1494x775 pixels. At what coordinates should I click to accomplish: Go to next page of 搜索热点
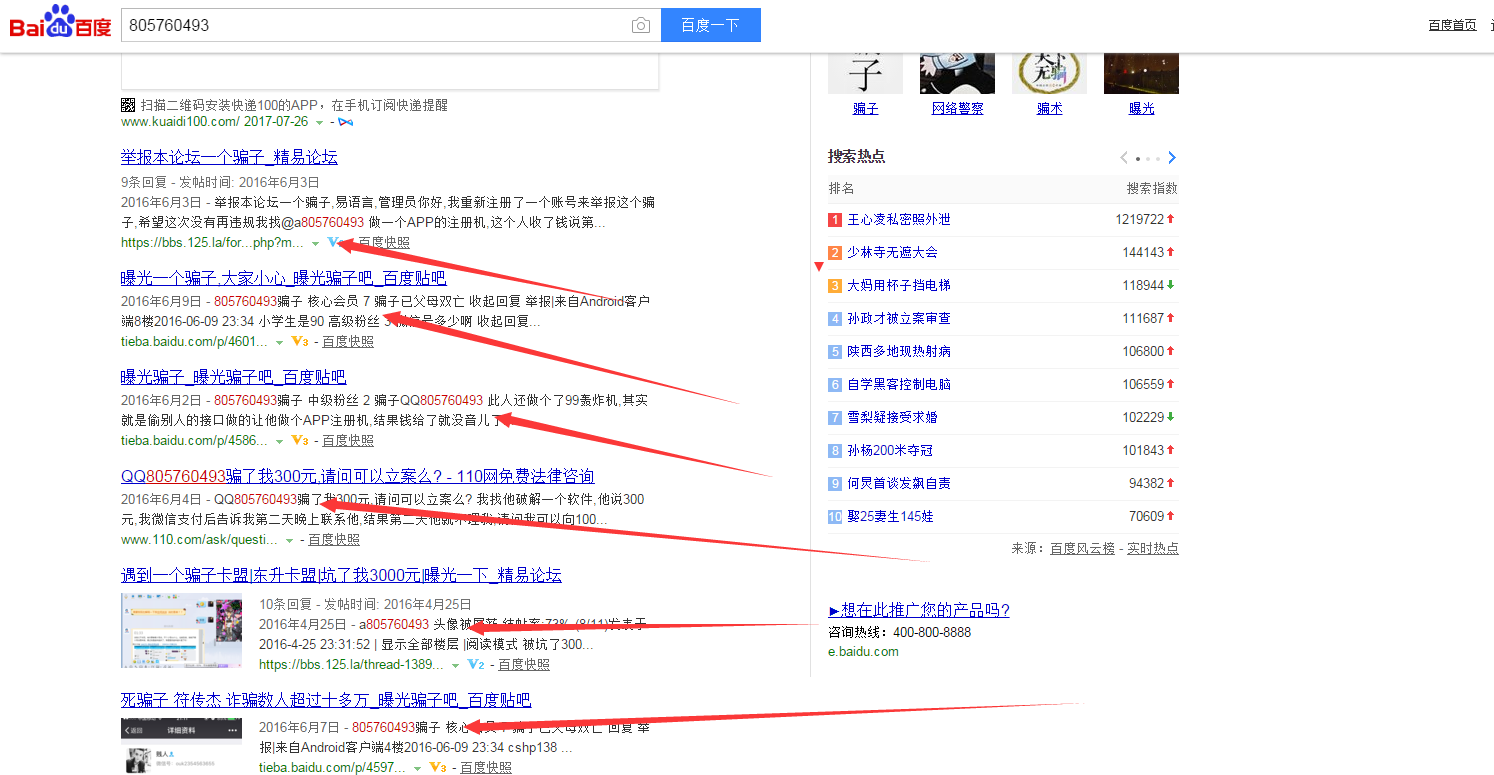1172,158
